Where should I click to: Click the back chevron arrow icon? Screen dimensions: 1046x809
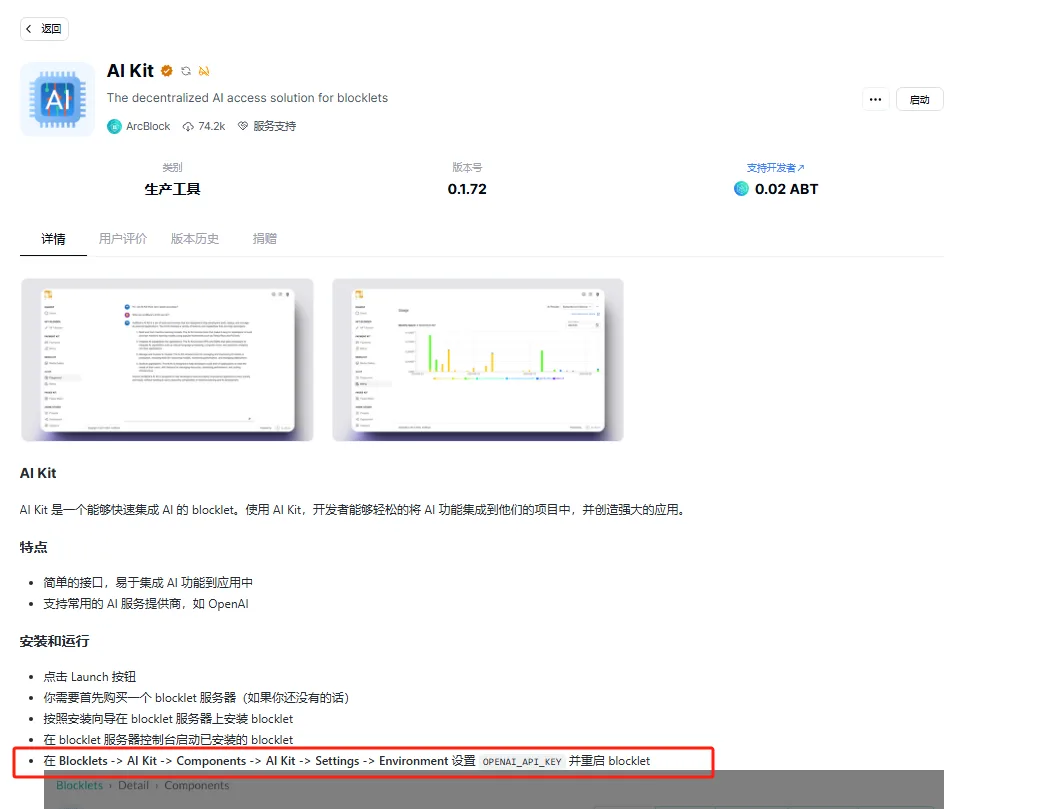(29, 29)
